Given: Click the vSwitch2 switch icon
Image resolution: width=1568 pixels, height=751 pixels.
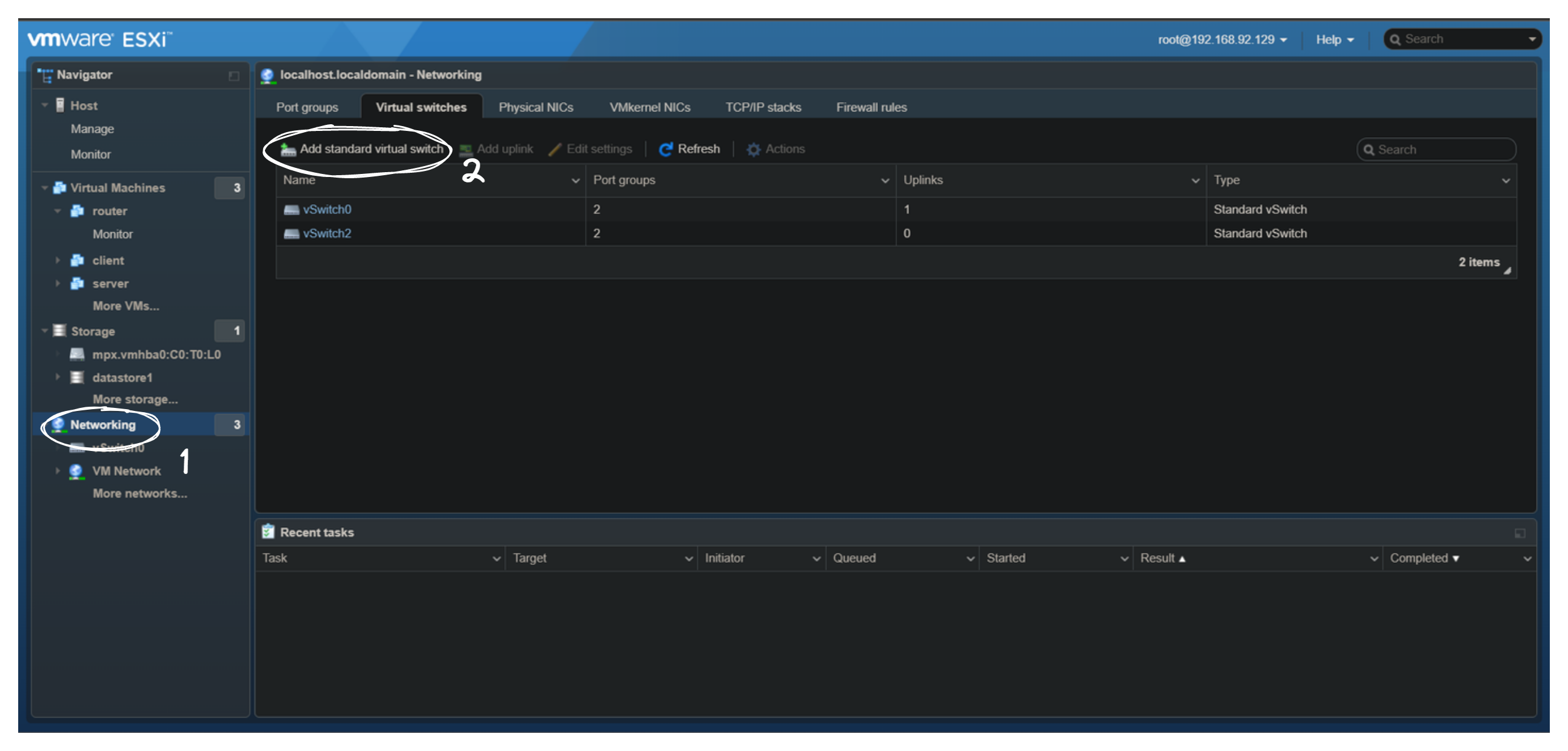Looking at the screenshot, I should 292,234.
